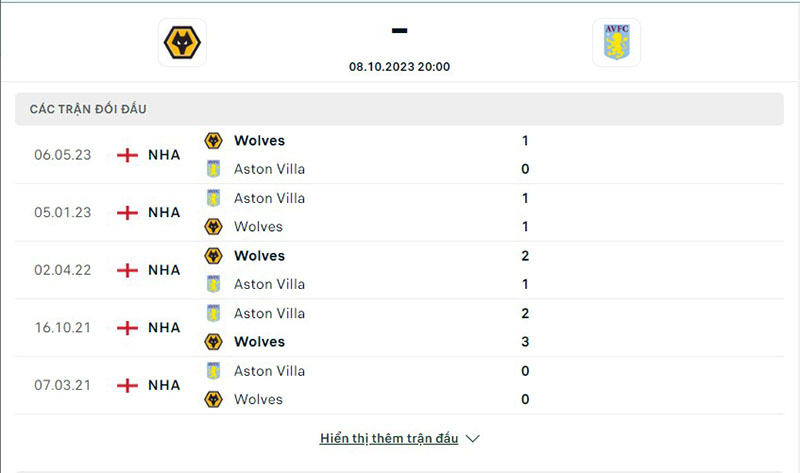Click the NHA league label on the 16.10.21 match
Screen dimensions: 800x473
pos(164,327)
